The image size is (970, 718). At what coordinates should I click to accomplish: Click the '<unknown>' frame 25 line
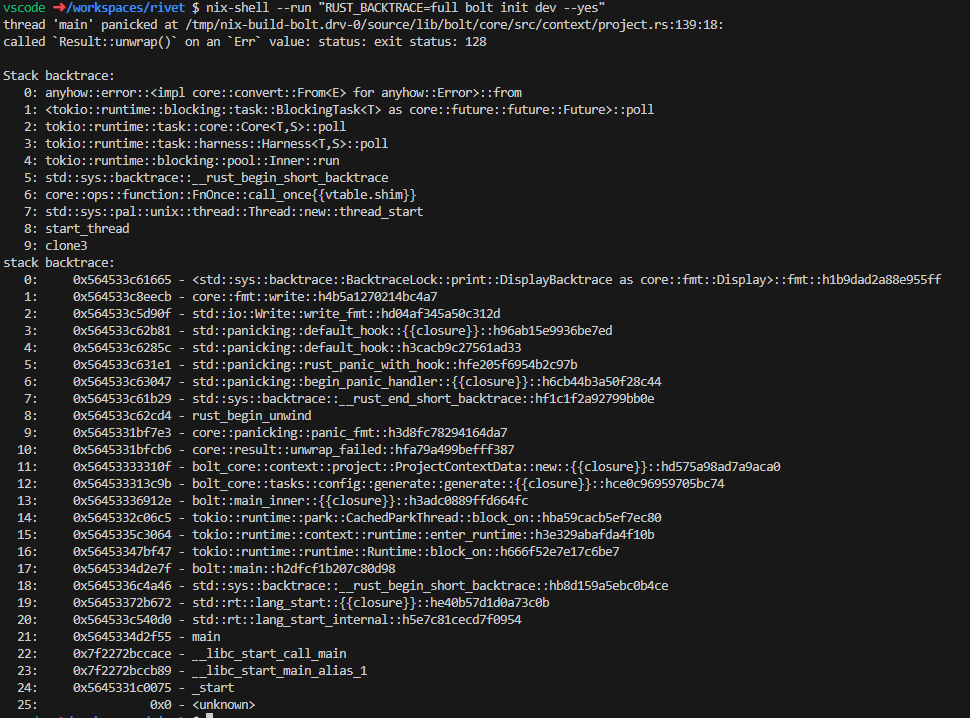tap(223, 705)
